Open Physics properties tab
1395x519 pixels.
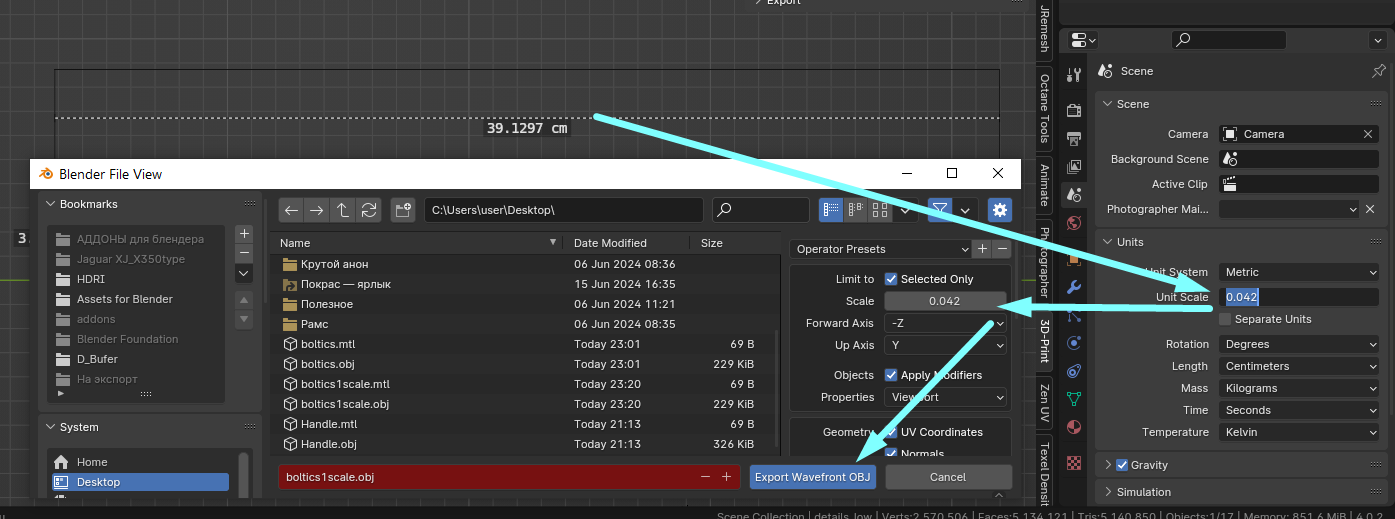tap(1074, 342)
